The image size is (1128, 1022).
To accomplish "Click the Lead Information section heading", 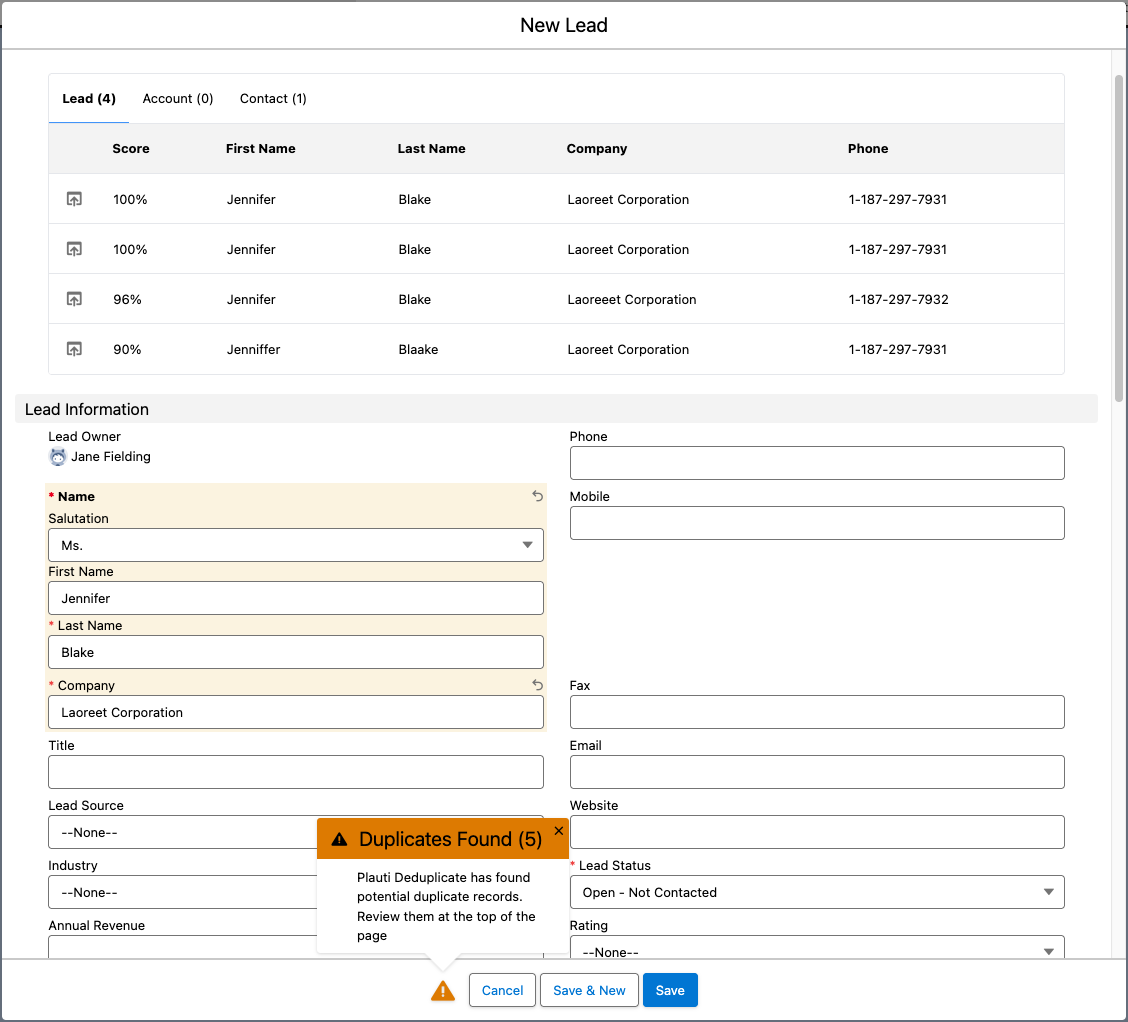I will click(x=87, y=409).
